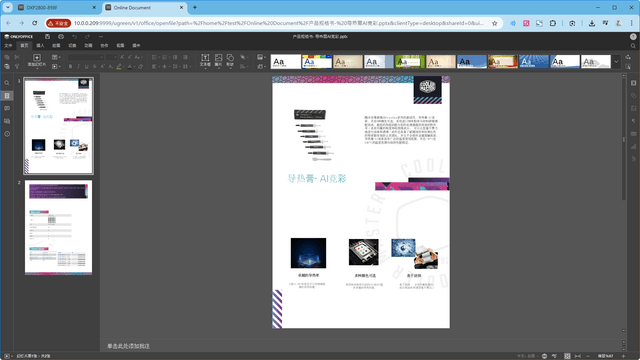Click fit to slide icon in status bar

click(x=567, y=356)
